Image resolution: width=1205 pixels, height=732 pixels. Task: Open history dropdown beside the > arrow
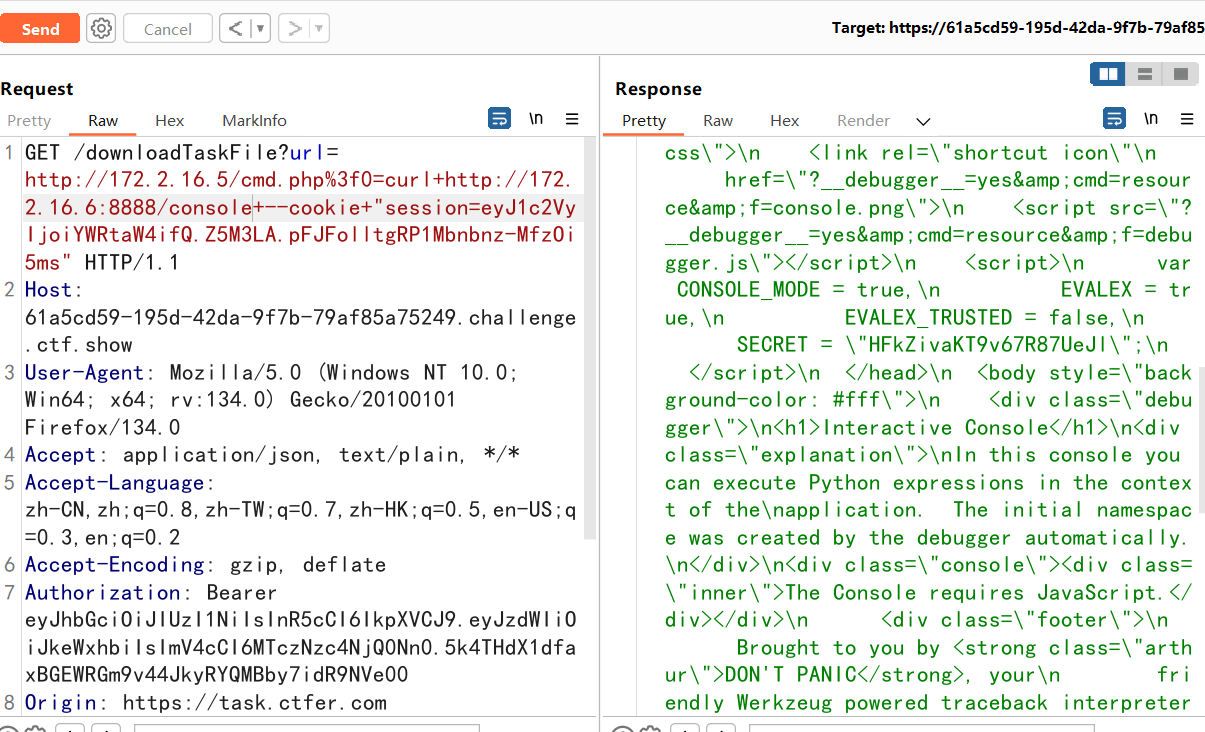(320, 29)
